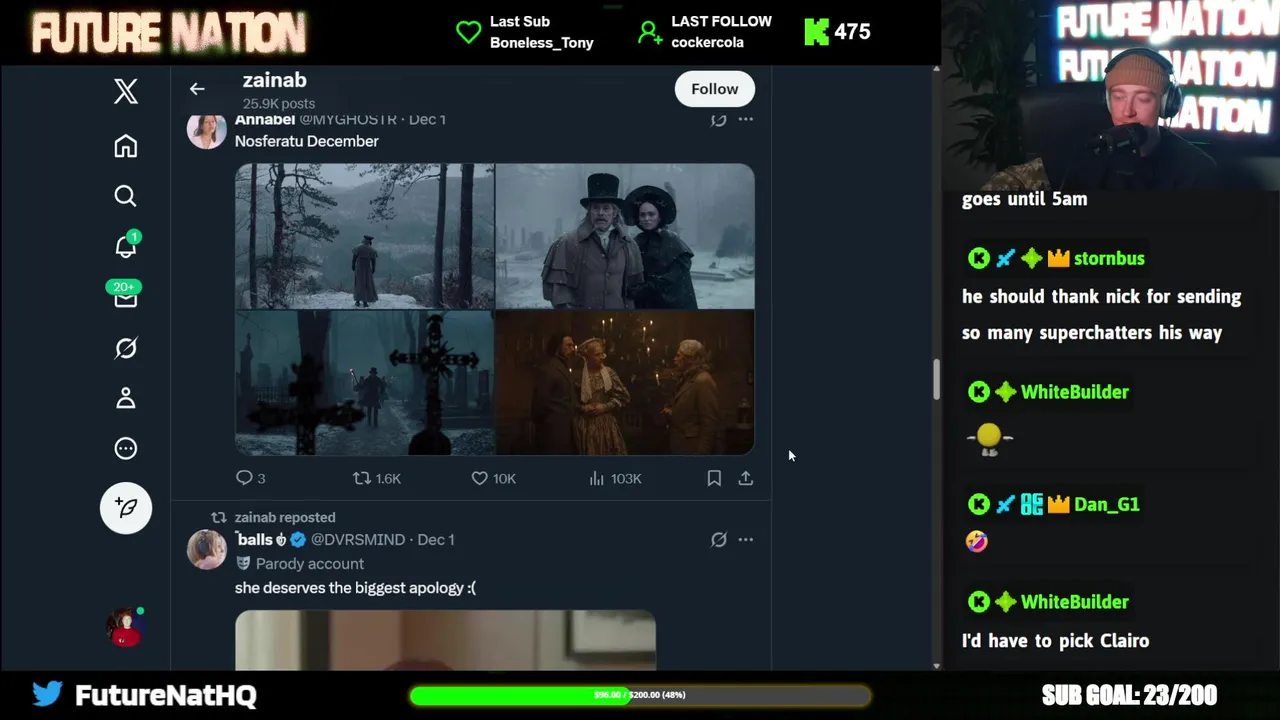Repost Annabel's post showing 1.6K
Screen dimensions: 1280x720
[x=376, y=478]
